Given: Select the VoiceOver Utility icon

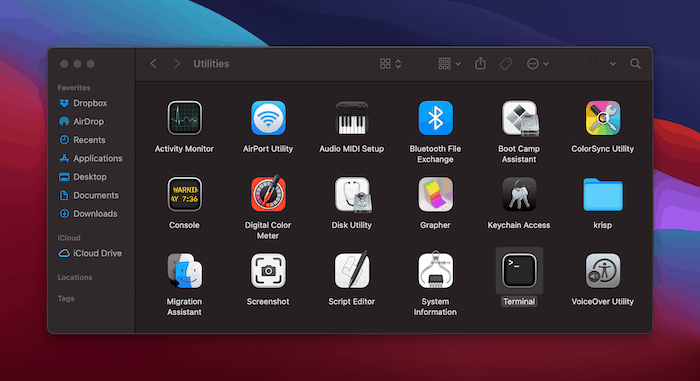Looking at the screenshot, I should tap(603, 271).
